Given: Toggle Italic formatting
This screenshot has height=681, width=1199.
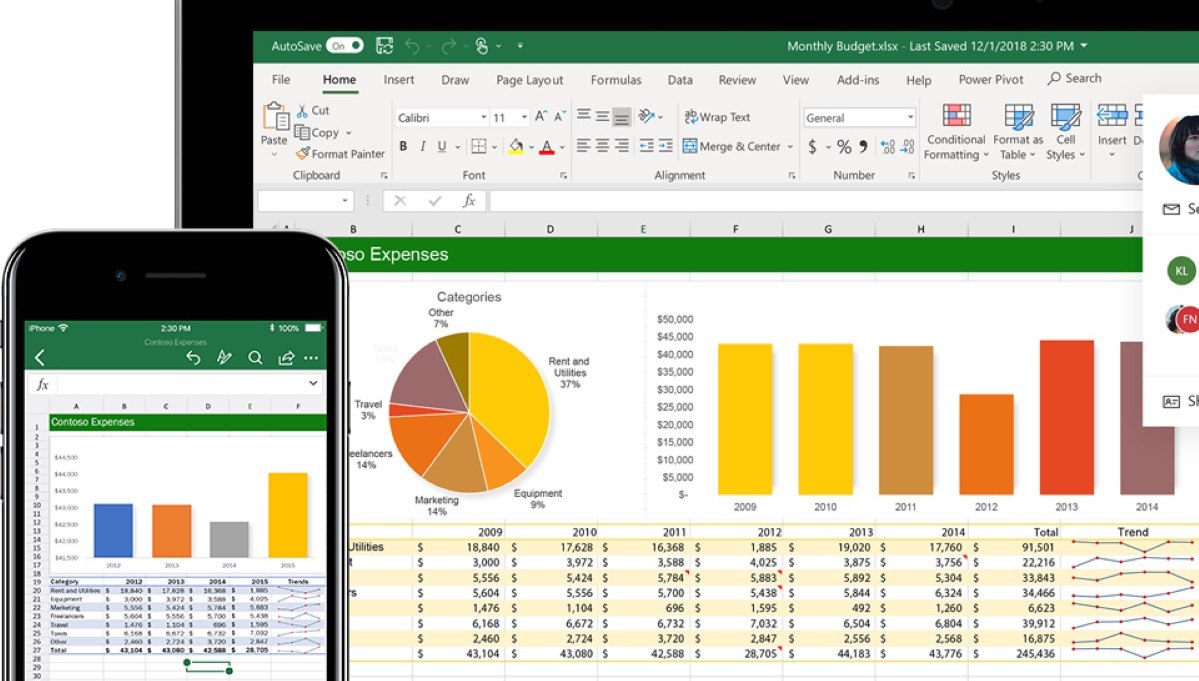Looking at the screenshot, I should (x=422, y=146).
